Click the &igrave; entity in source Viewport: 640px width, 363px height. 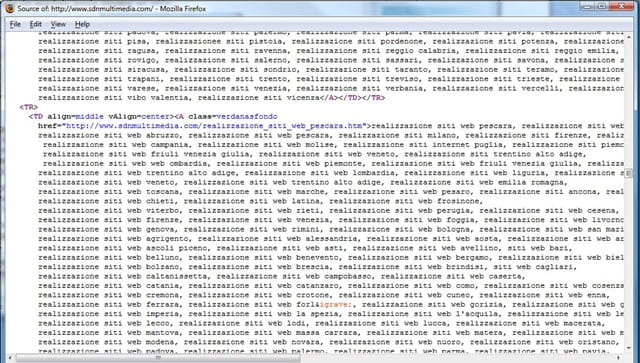click(336, 304)
